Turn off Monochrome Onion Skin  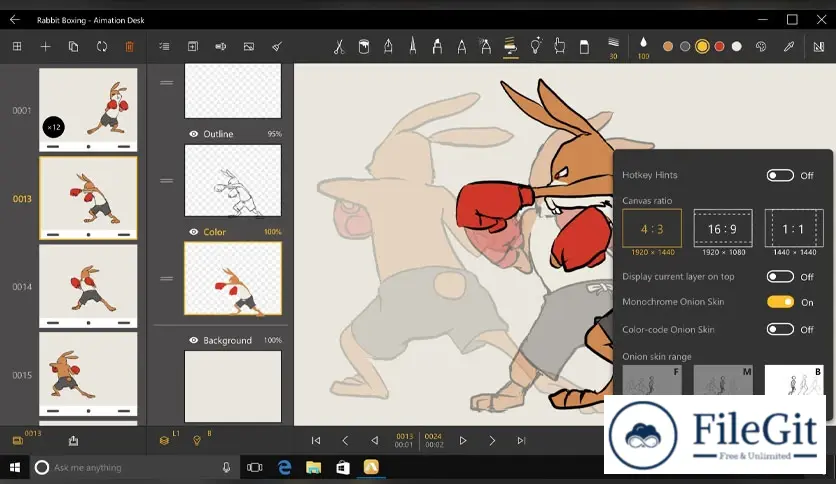click(x=780, y=302)
